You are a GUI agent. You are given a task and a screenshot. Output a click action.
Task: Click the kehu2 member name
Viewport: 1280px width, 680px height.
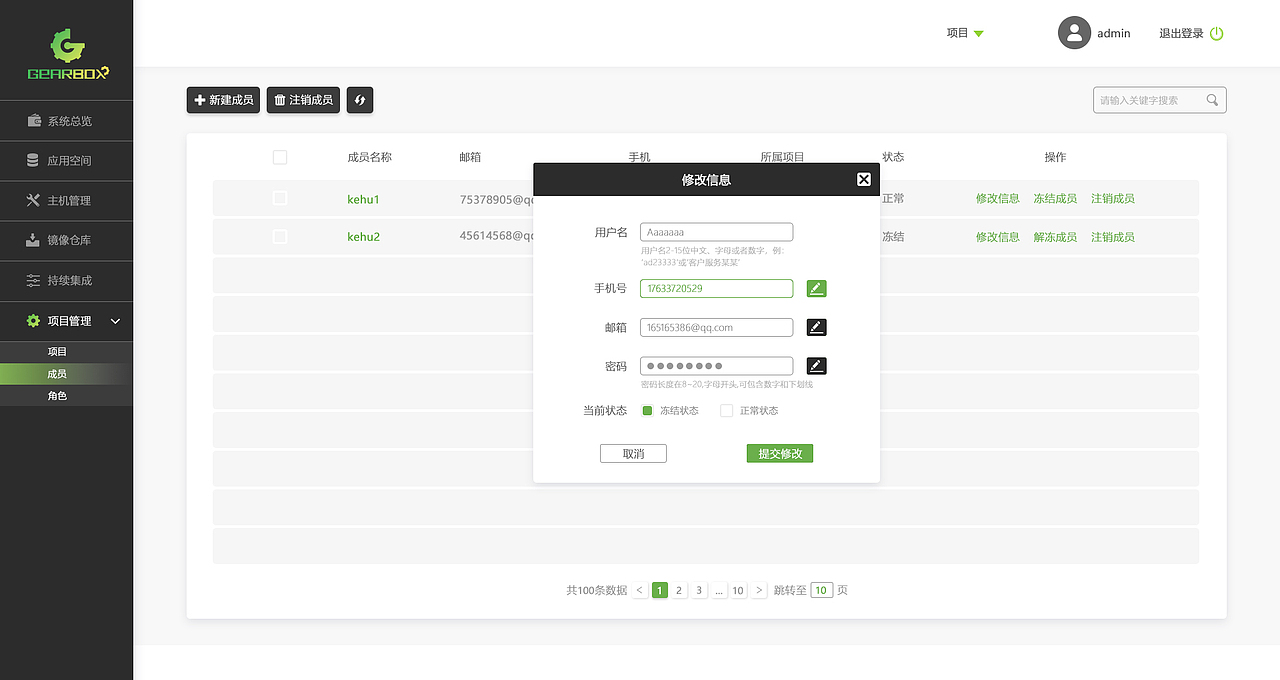(x=363, y=237)
